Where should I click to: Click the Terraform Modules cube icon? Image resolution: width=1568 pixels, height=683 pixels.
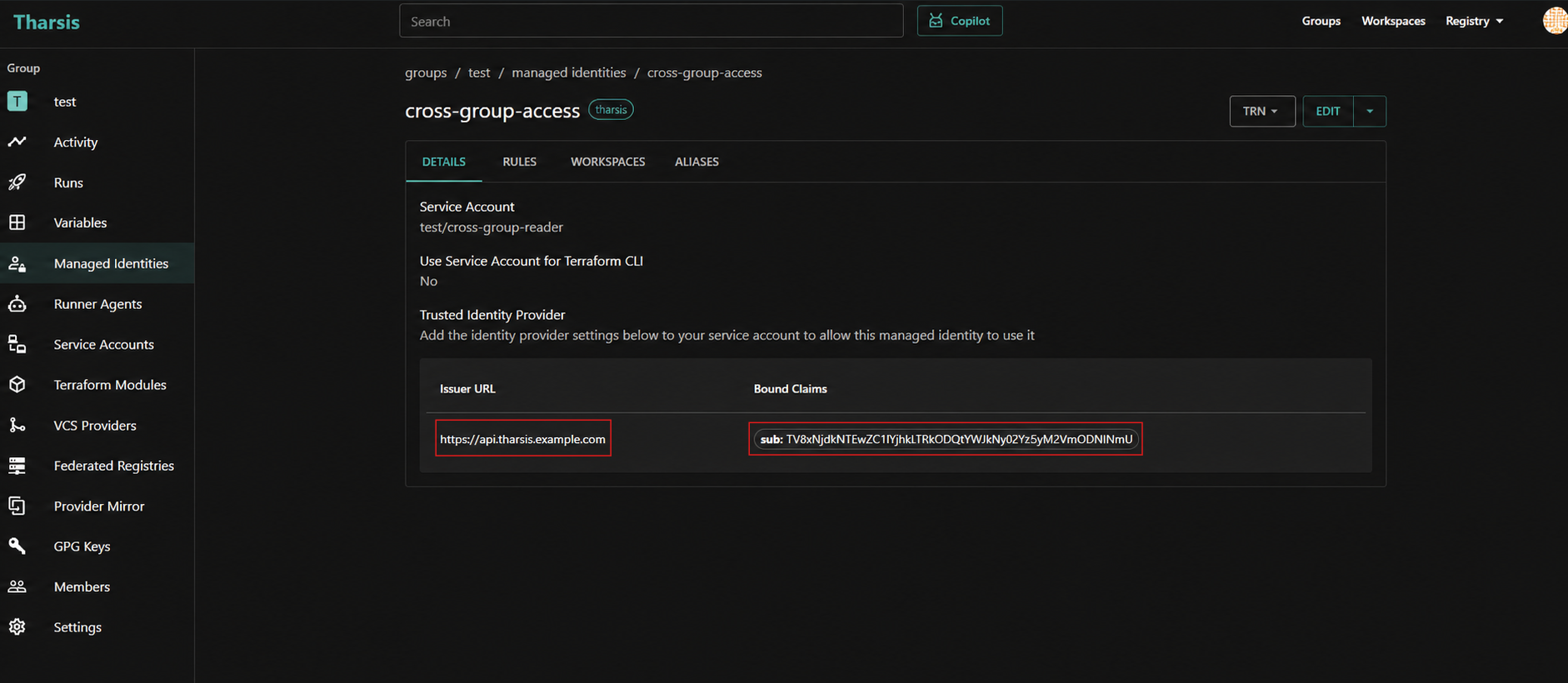(17, 385)
